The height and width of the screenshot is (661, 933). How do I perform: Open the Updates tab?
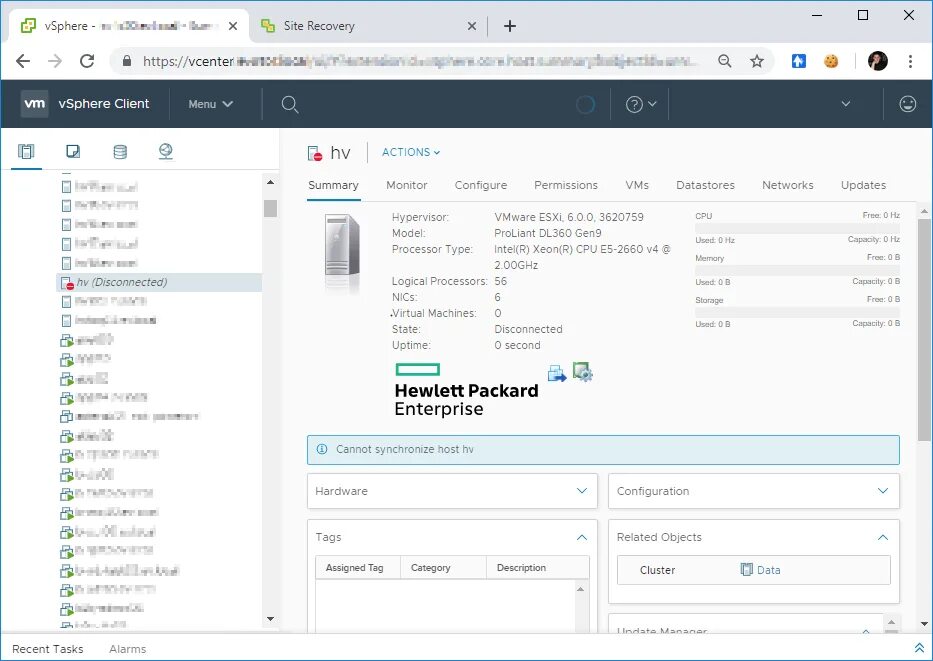[863, 185]
